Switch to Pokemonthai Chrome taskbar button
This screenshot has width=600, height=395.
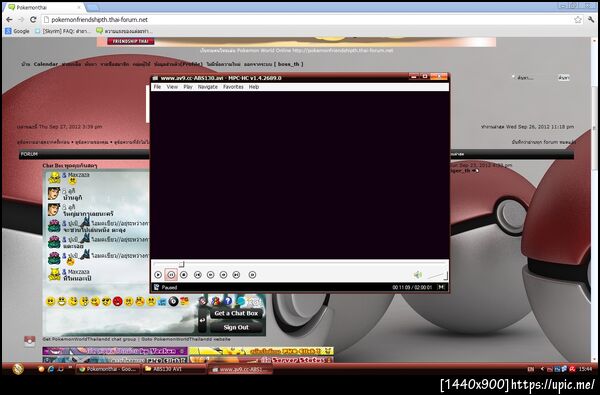tap(108, 369)
